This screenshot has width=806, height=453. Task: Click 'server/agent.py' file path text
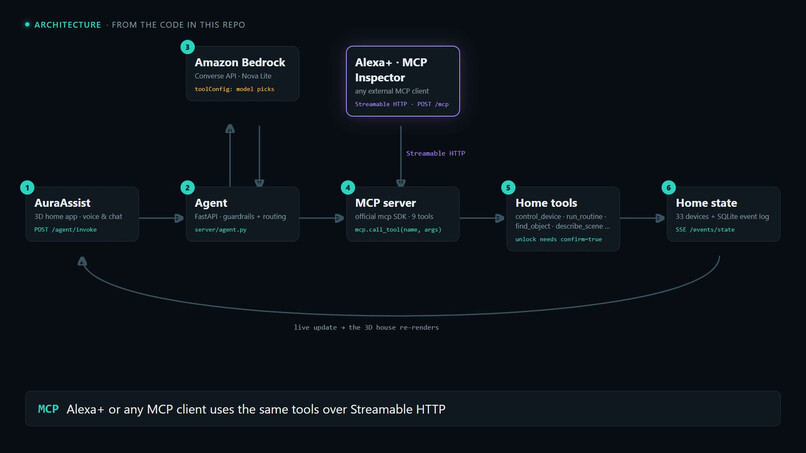point(221,230)
